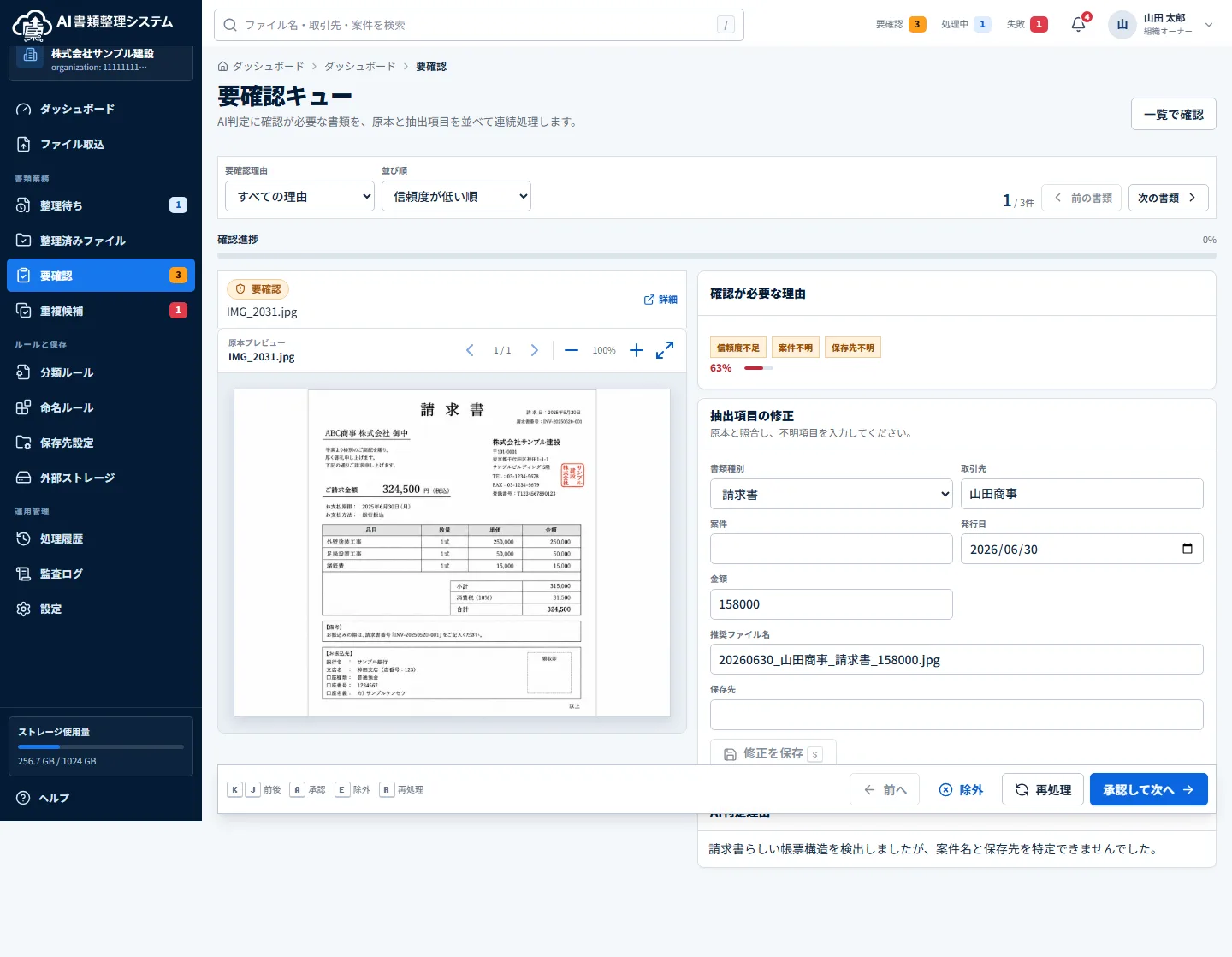Open 処理履歴 in the sidebar
Viewport: 1232px width, 957px height.
[x=101, y=538]
